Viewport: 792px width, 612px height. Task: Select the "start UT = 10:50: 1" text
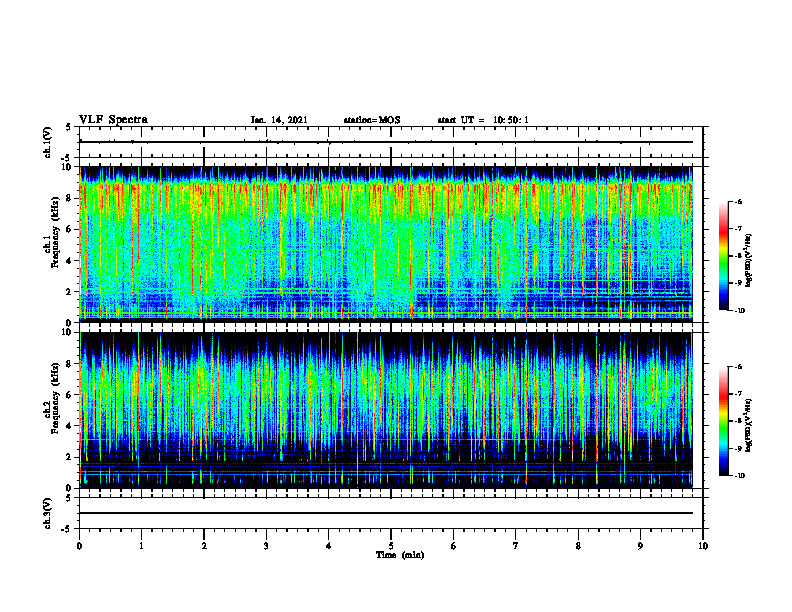click(x=483, y=120)
